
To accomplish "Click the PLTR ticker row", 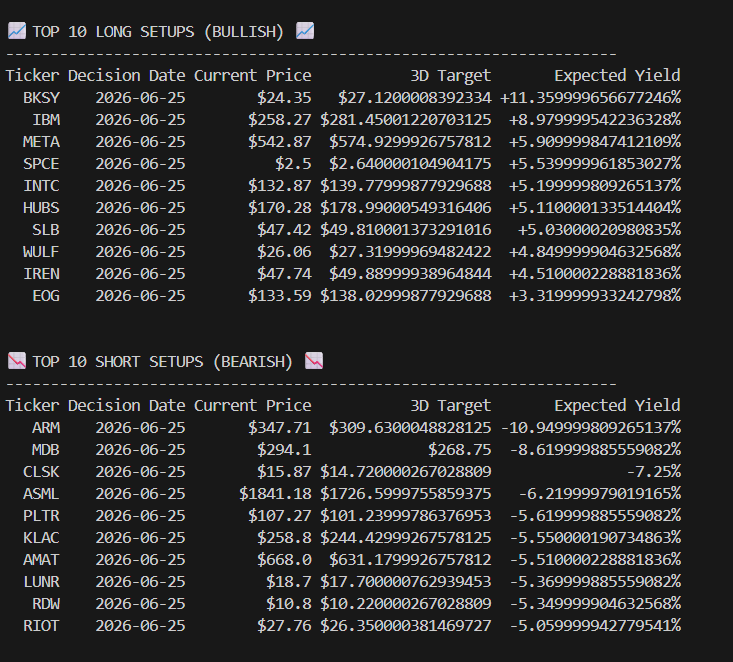I will [x=343, y=516].
